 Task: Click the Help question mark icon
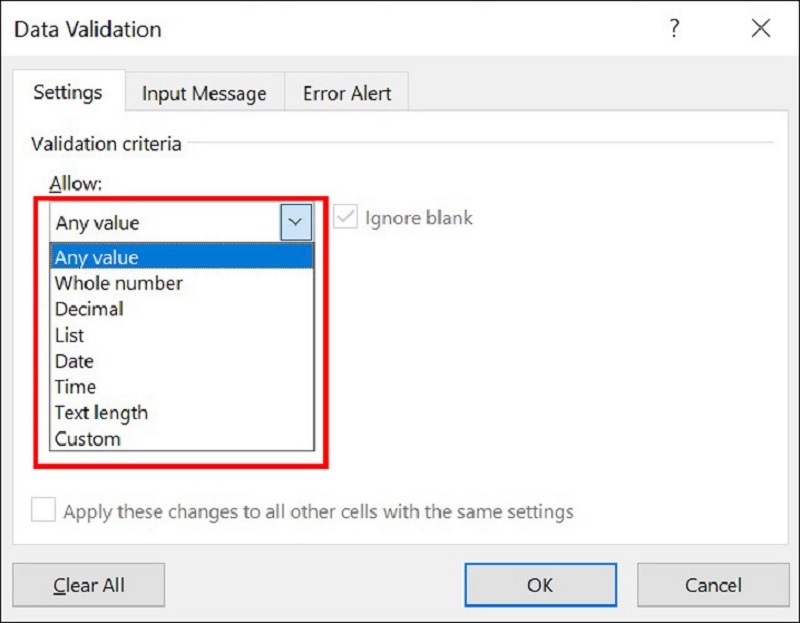(675, 29)
